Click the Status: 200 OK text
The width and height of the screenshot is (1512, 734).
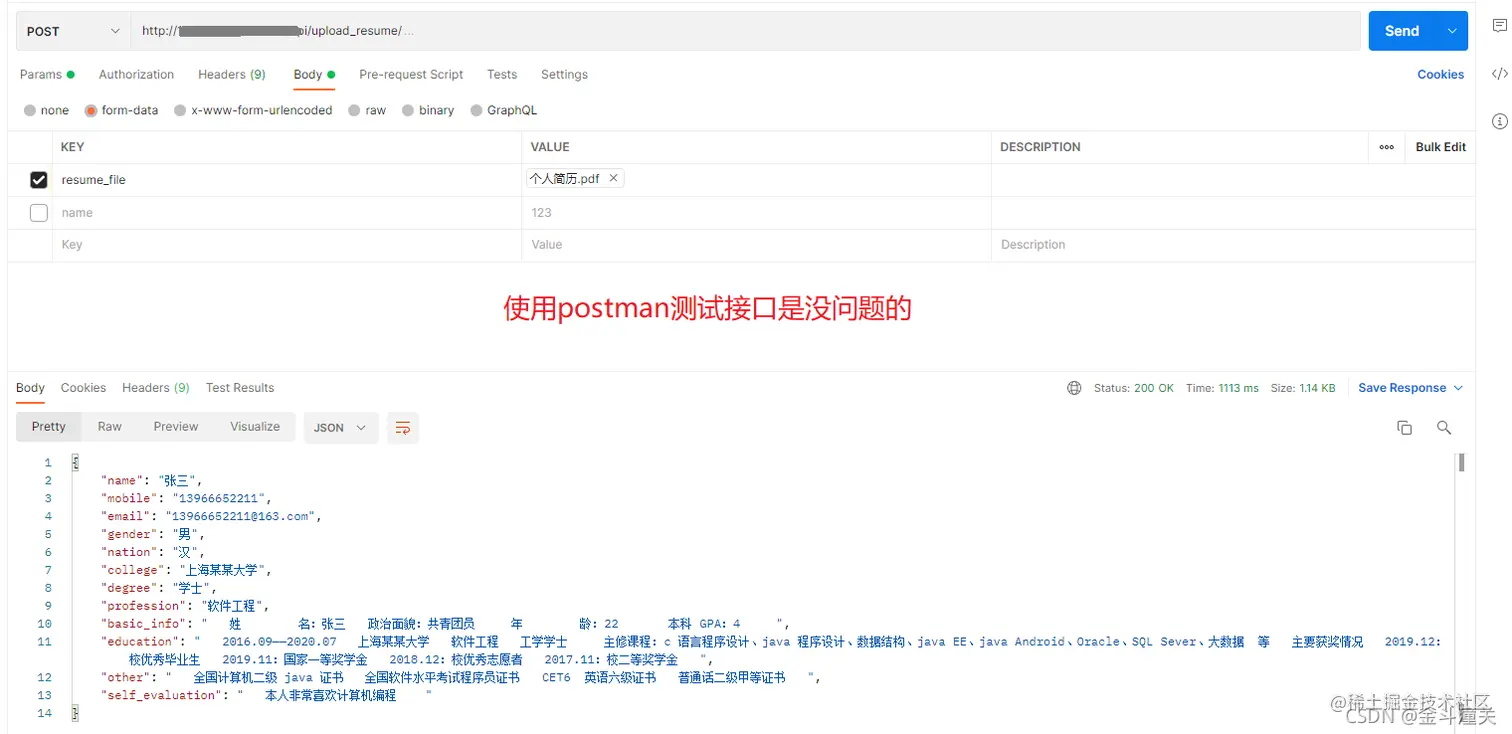[1134, 388]
